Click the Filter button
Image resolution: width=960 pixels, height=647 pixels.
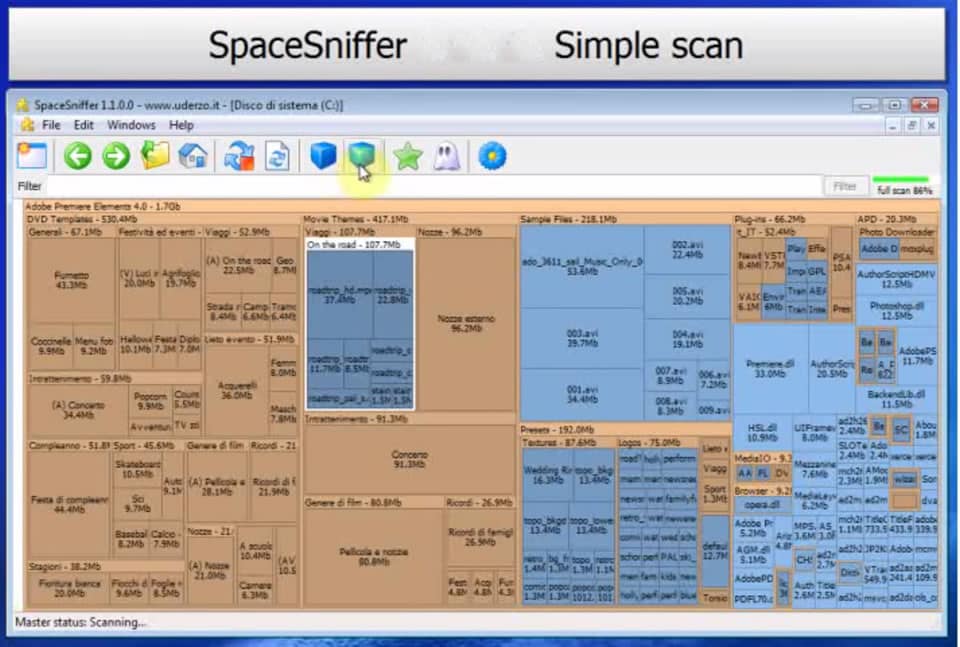click(845, 186)
